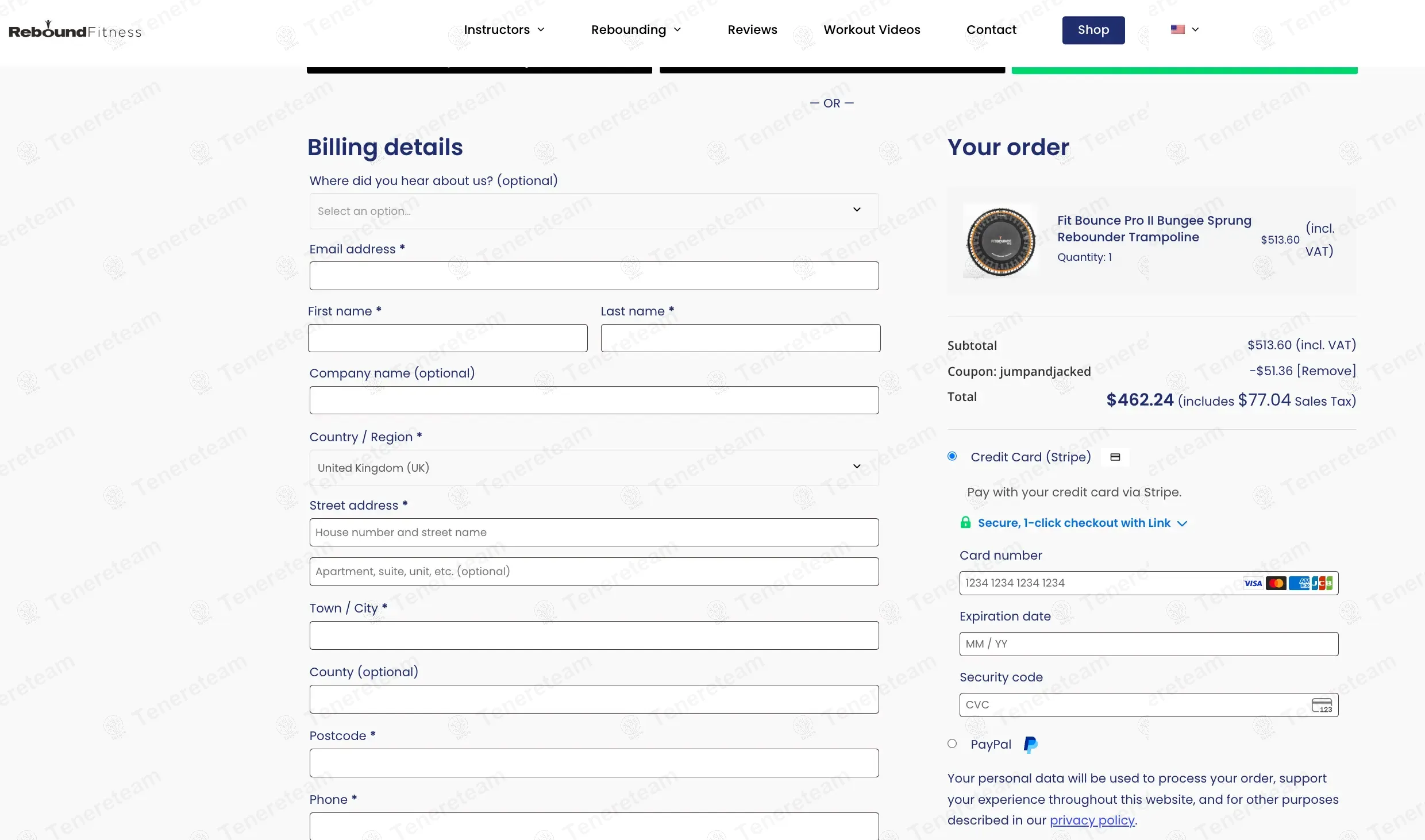Focus the Phone field
Viewport: 1425px width, 840px height.
pos(594,826)
